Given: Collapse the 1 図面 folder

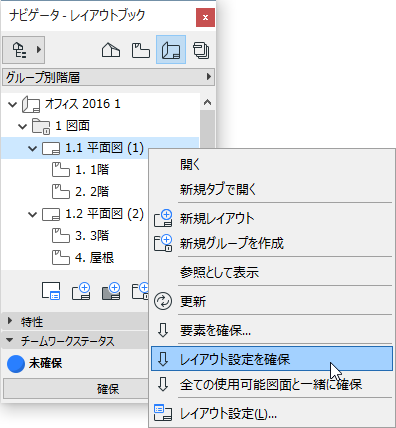Looking at the screenshot, I should click(22, 126).
